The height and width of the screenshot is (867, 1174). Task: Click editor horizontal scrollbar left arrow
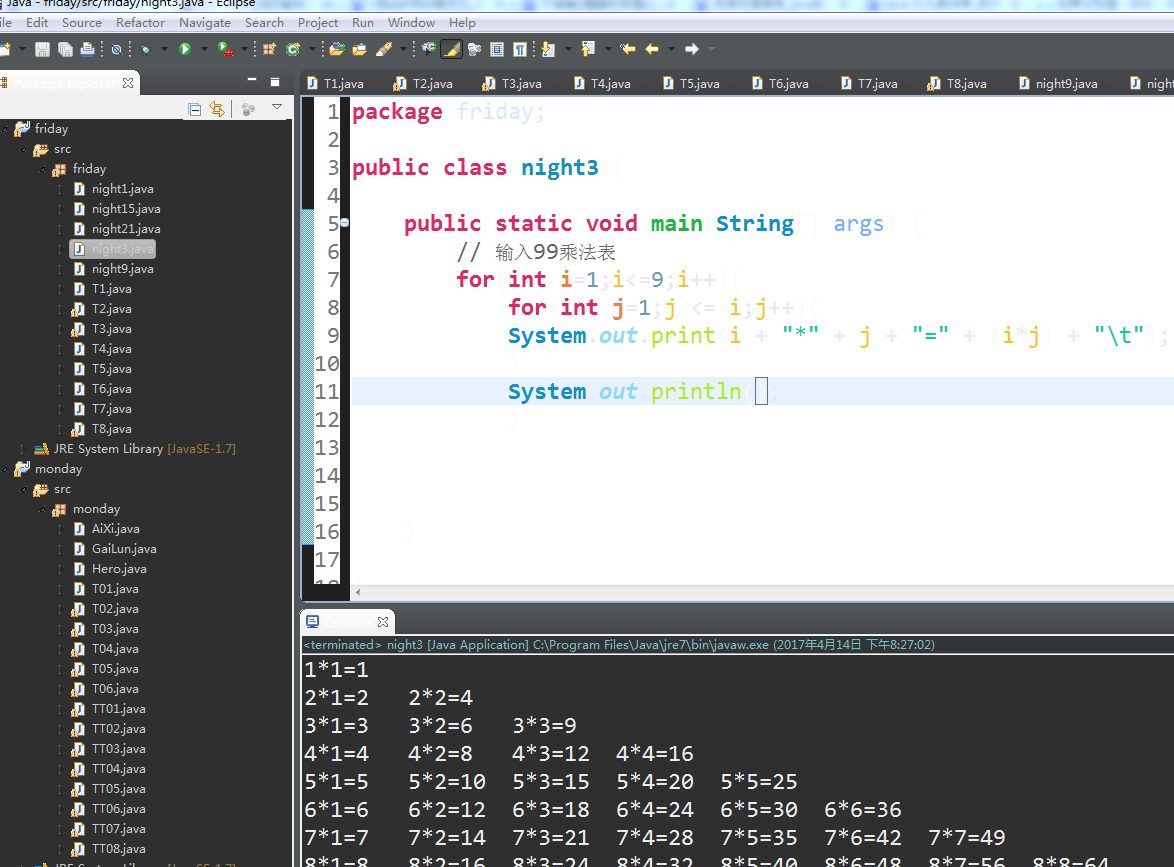[x=358, y=592]
